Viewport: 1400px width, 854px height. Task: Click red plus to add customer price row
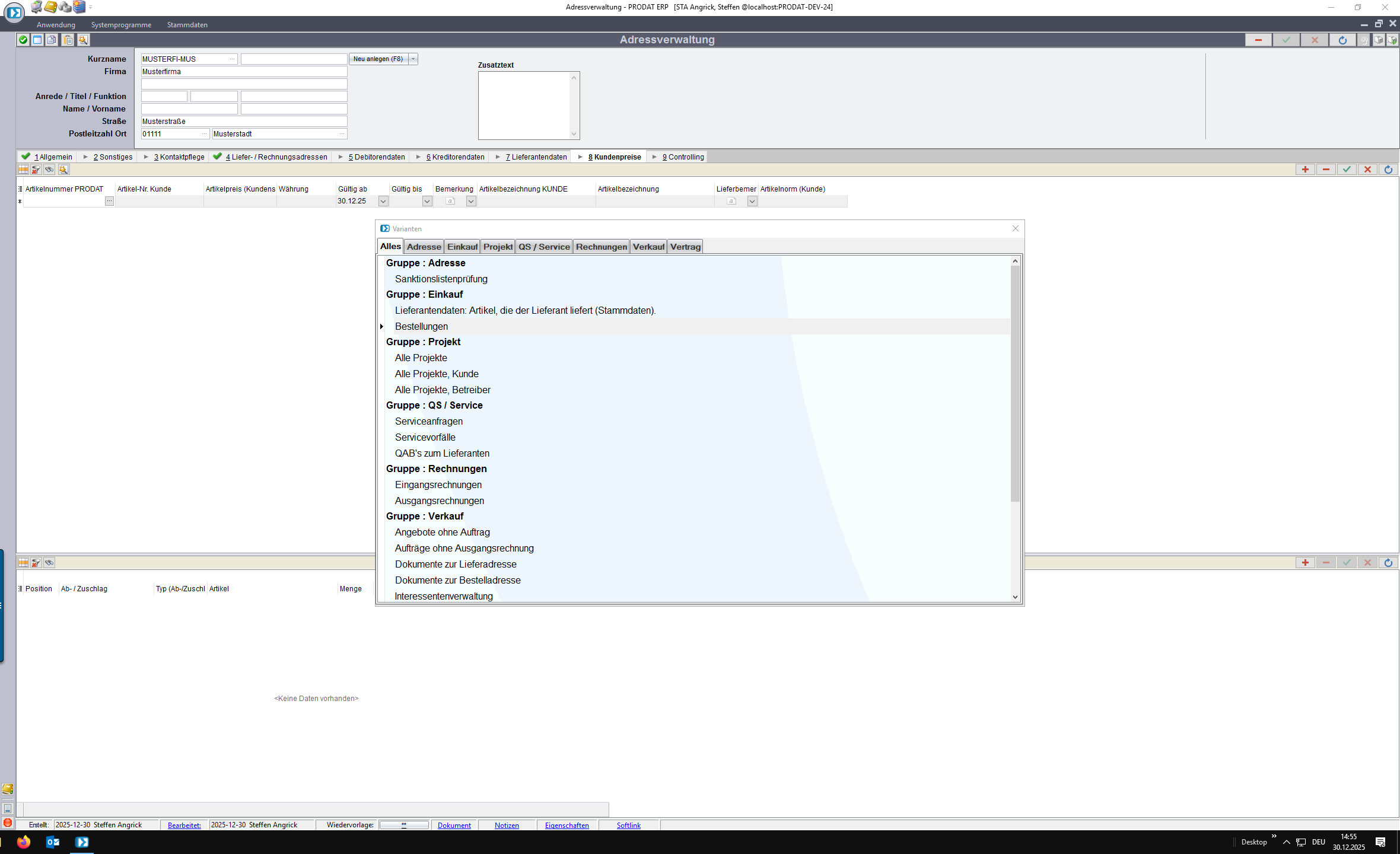(1305, 170)
